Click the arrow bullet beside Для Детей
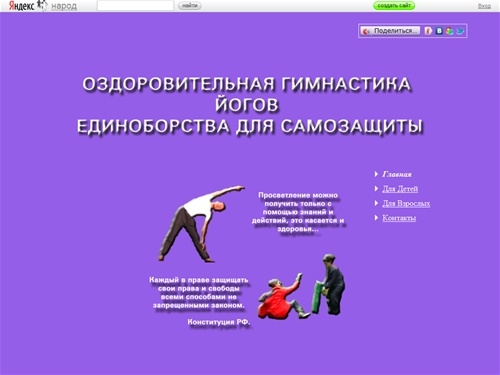The image size is (500, 375). click(376, 189)
